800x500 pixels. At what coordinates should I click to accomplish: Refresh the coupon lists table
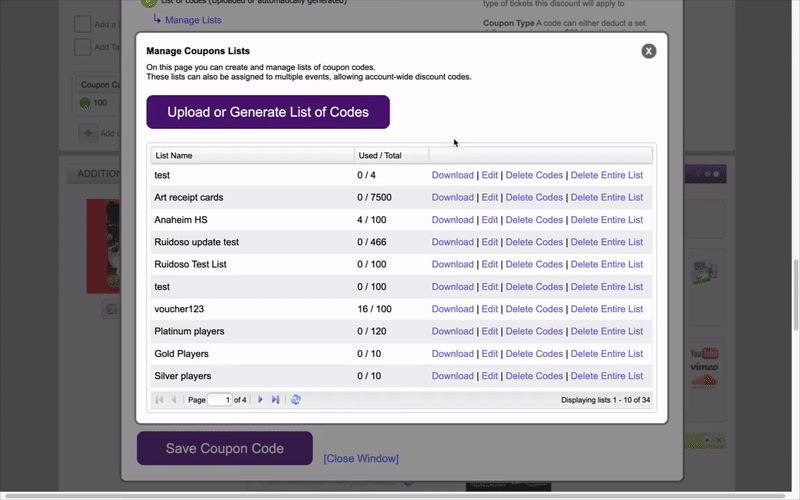click(295, 399)
